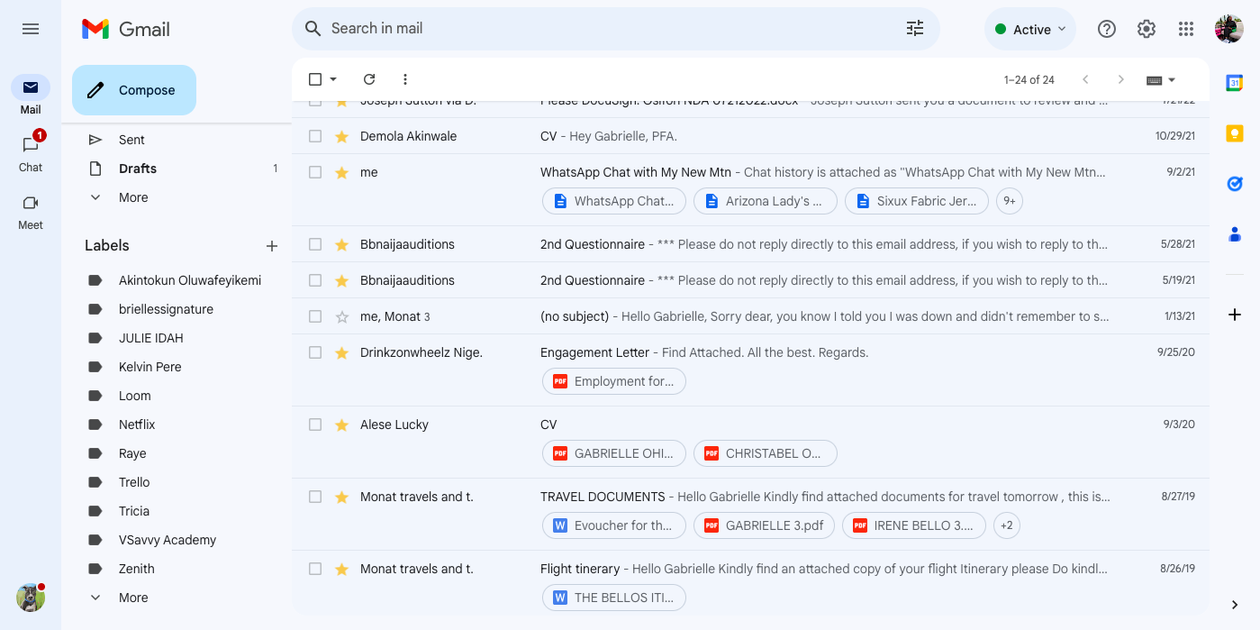Click the Search in mail field

600,29
